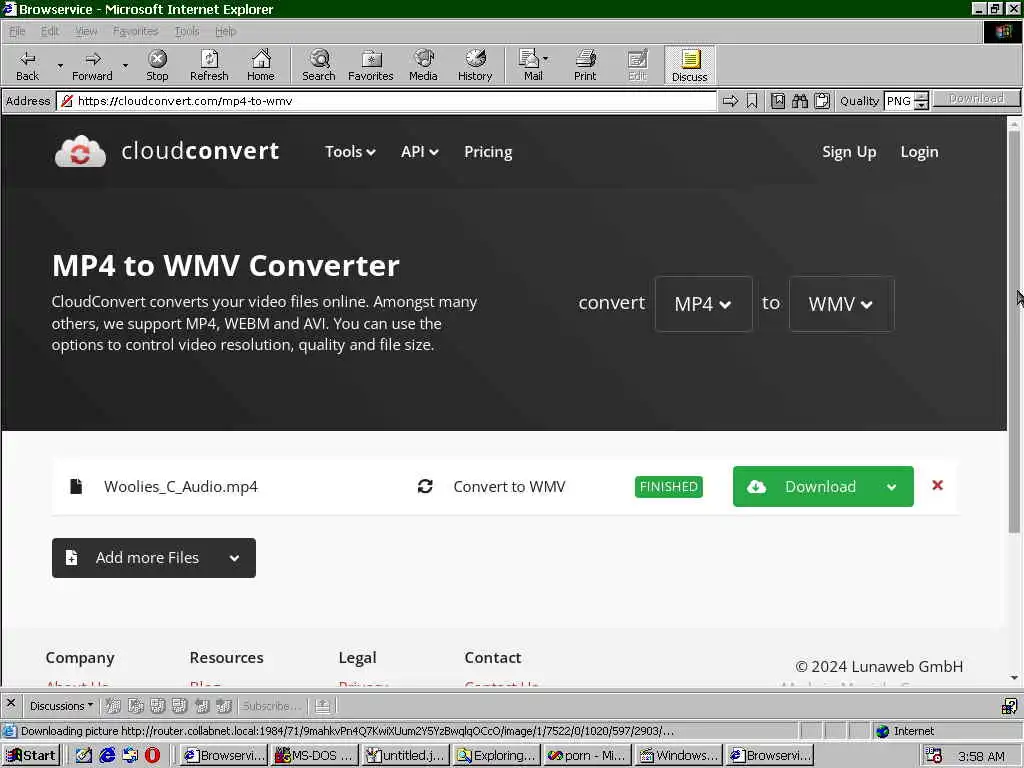Screen dimensions: 1024x768
Task: Click the Woolies_C_Audio.mp4 file name
Action: click(x=181, y=487)
